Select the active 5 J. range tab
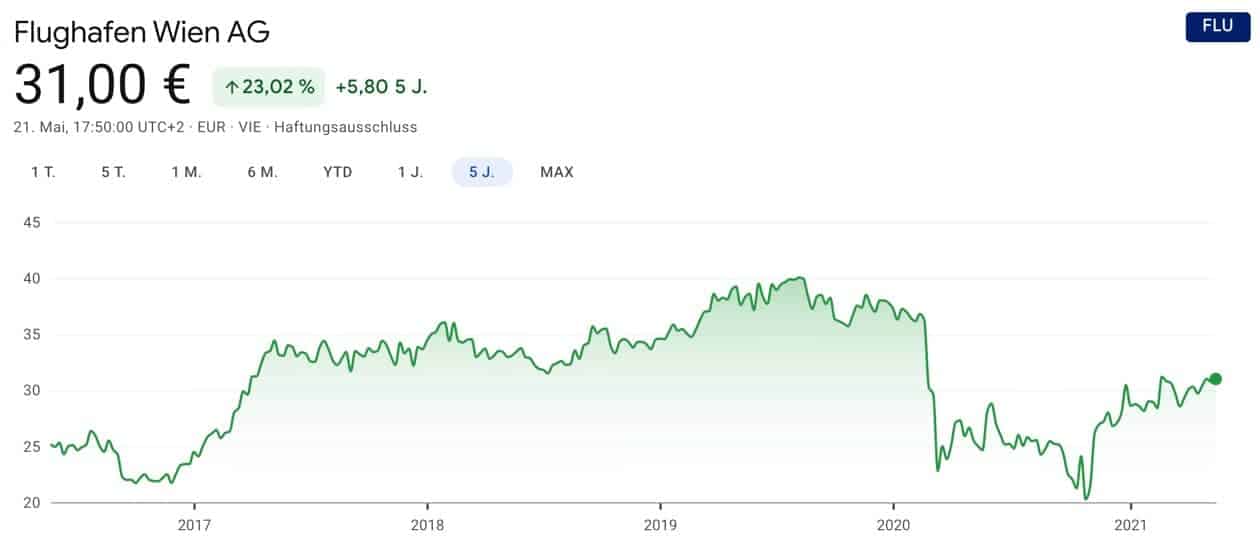Image resolution: width=1260 pixels, height=539 pixels. pos(482,172)
